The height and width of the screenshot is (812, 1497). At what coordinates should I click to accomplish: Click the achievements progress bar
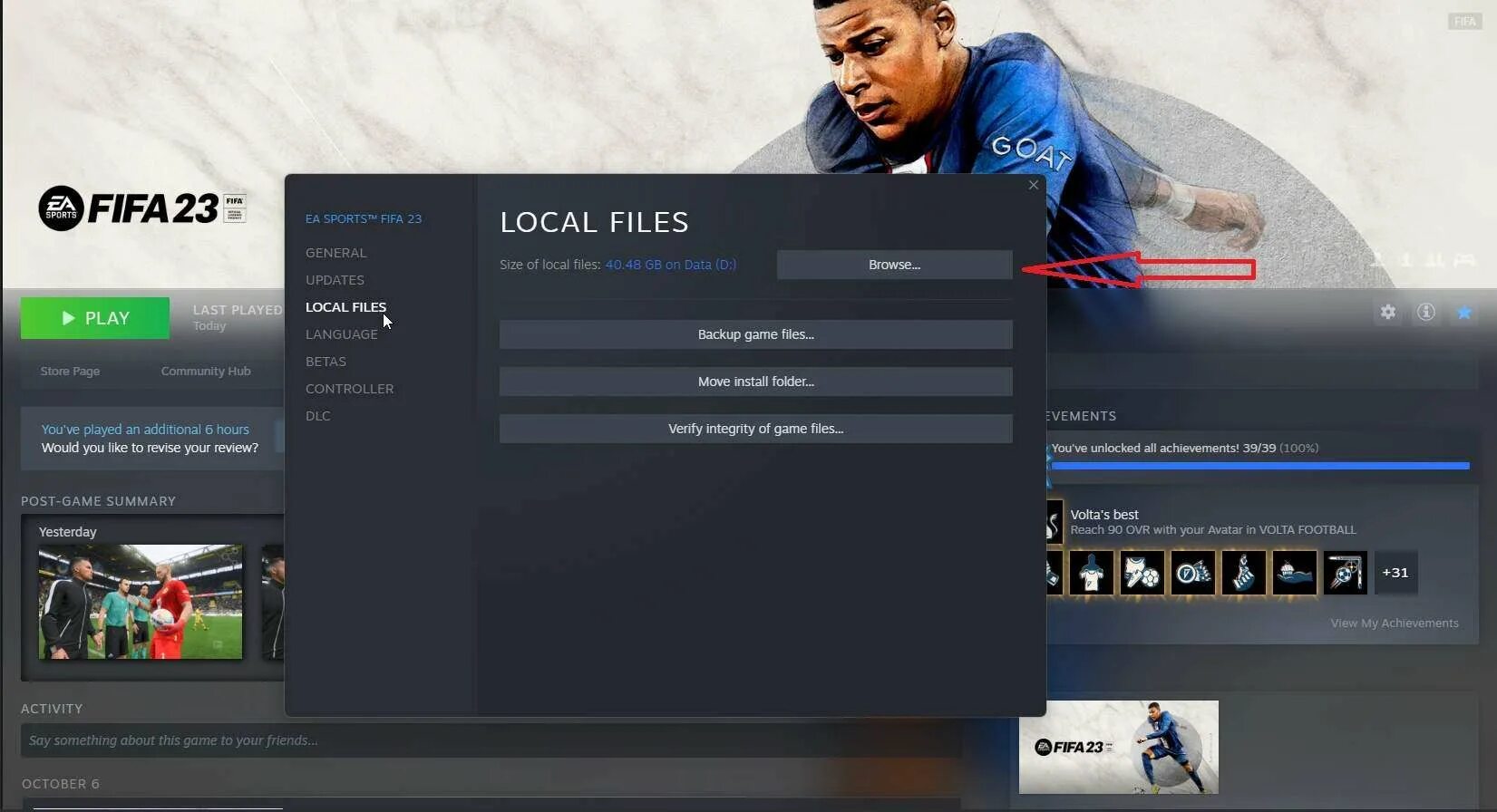(x=1260, y=466)
